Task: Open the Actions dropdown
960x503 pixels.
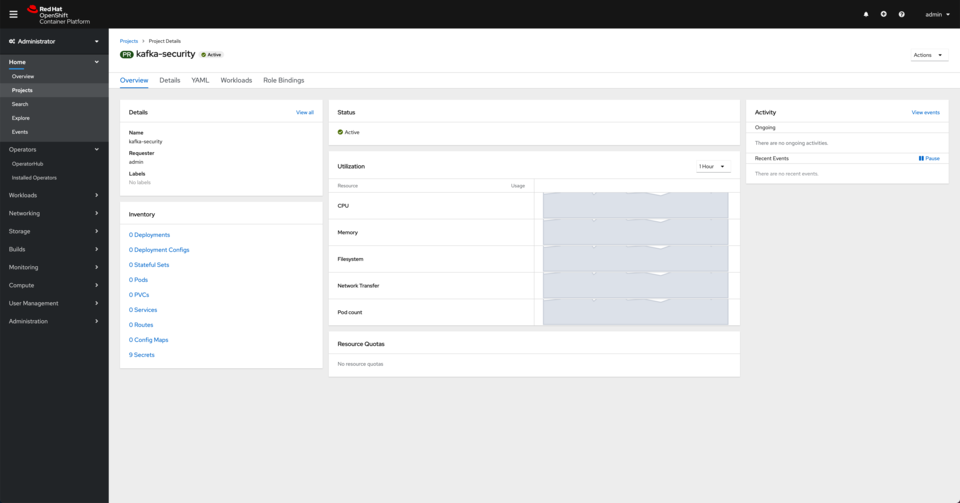Action: point(928,55)
